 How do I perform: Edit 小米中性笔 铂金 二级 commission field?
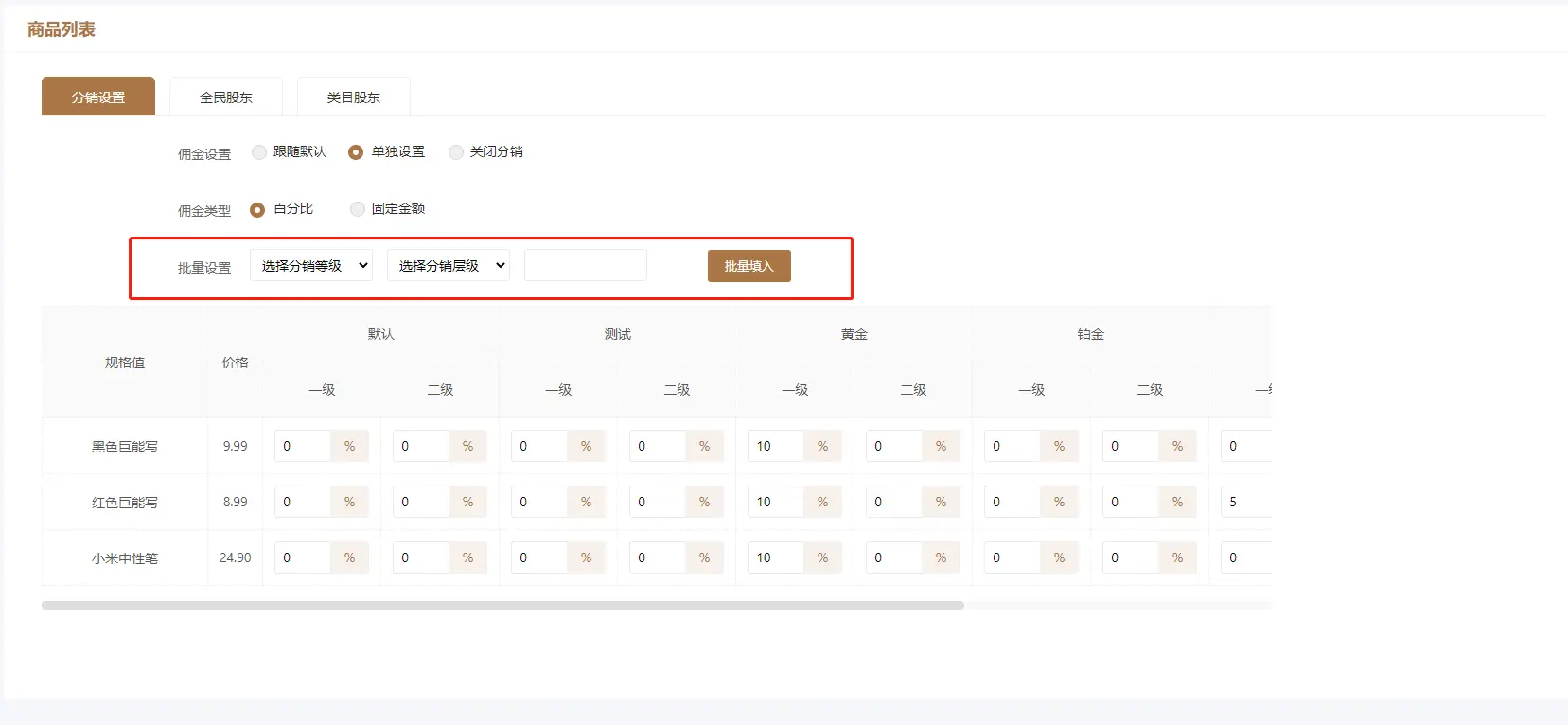pos(1131,557)
